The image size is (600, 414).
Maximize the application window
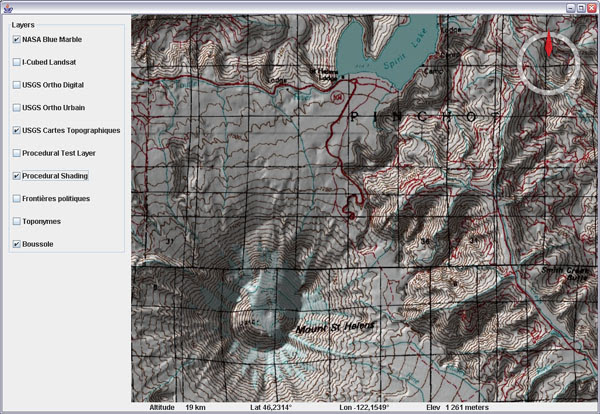coord(581,8)
